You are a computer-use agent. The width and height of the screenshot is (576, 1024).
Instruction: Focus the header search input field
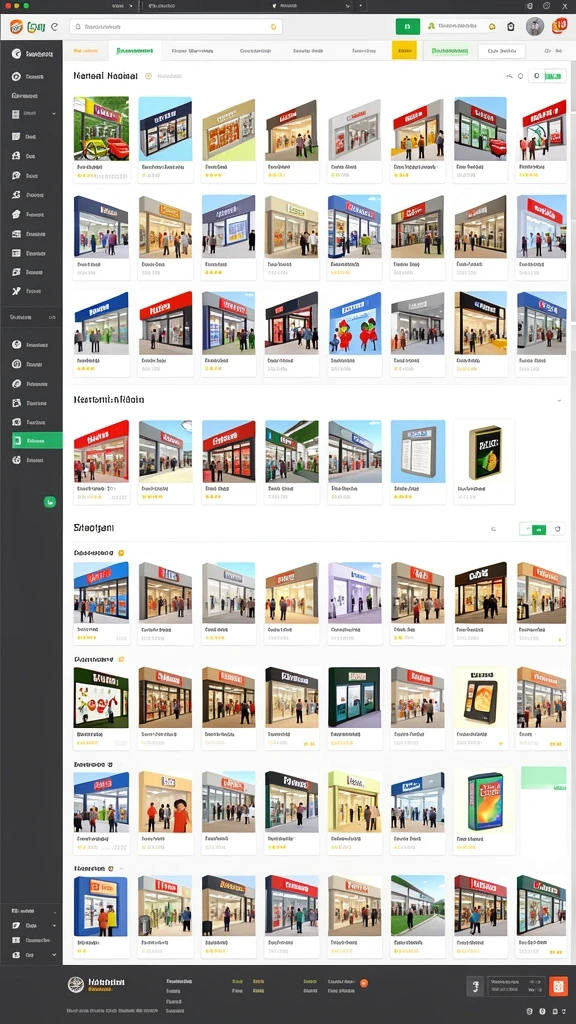pyautogui.click(x=176, y=27)
